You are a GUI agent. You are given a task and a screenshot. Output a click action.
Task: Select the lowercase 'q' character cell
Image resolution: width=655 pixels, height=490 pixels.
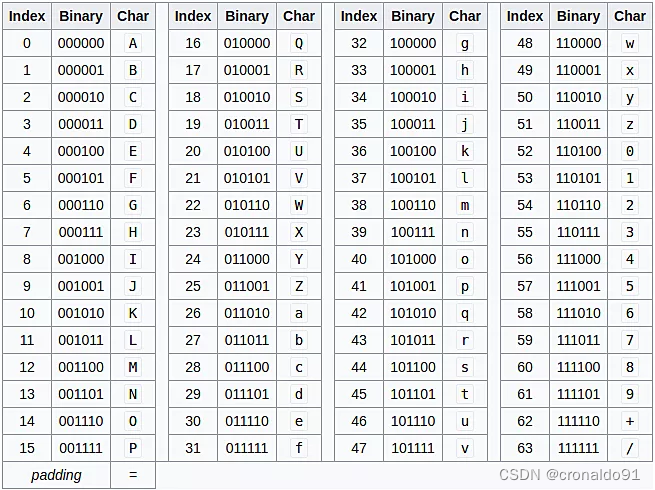465,313
